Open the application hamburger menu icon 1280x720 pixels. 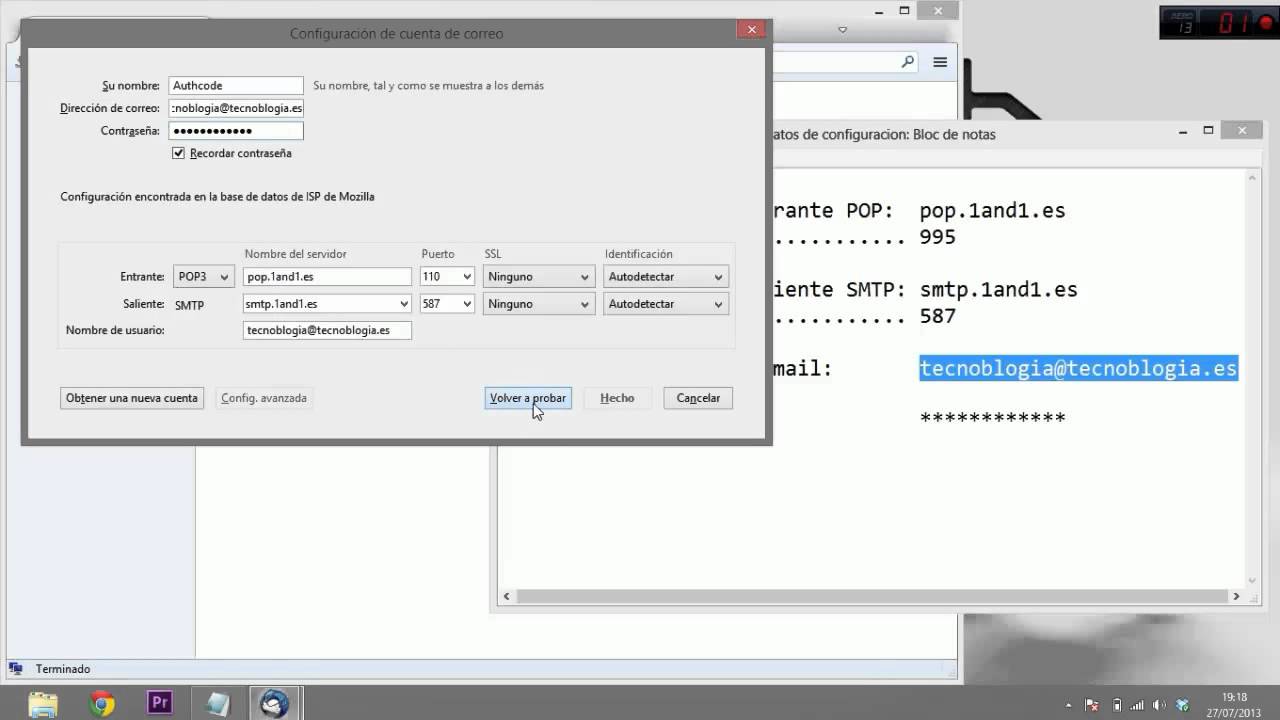coord(939,62)
